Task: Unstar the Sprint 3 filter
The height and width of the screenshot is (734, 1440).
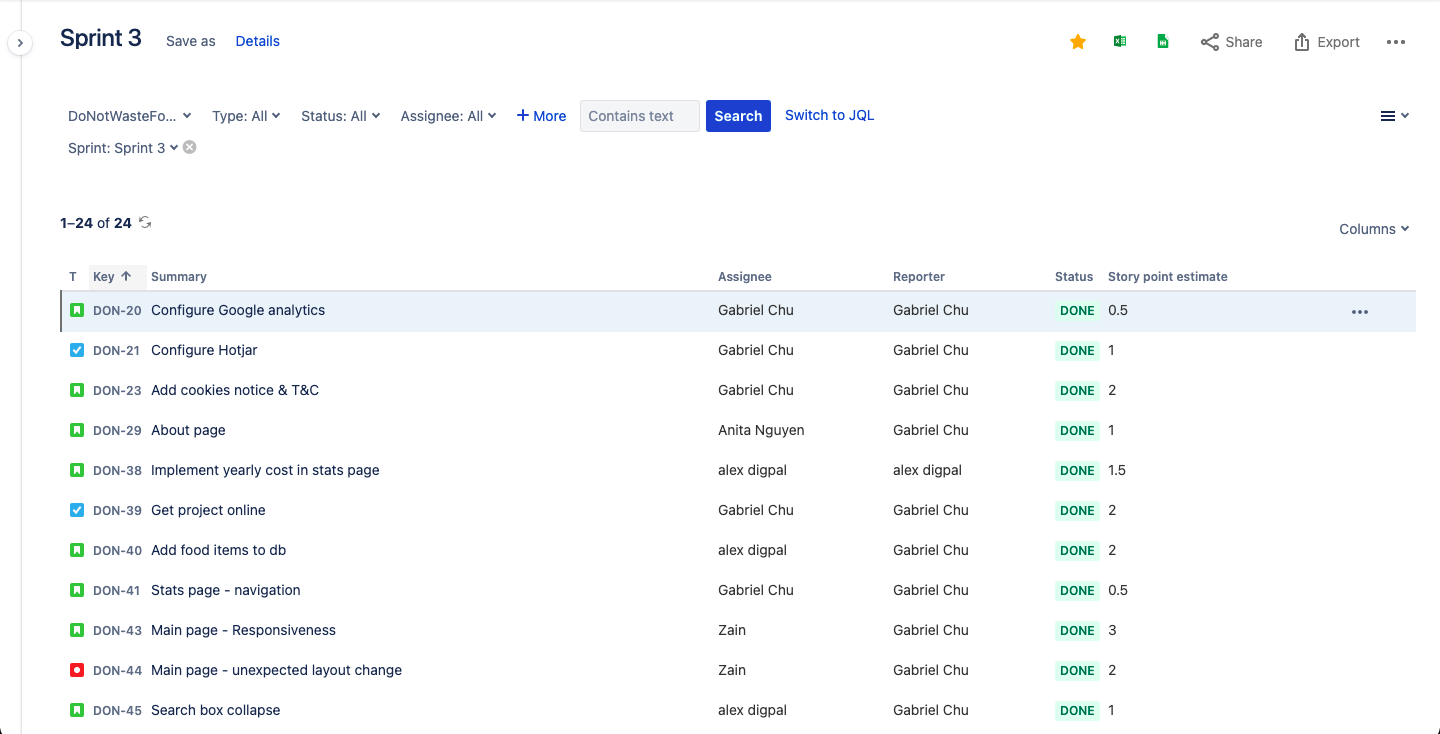Action: pyautogui.click(x=1078, y=42)
